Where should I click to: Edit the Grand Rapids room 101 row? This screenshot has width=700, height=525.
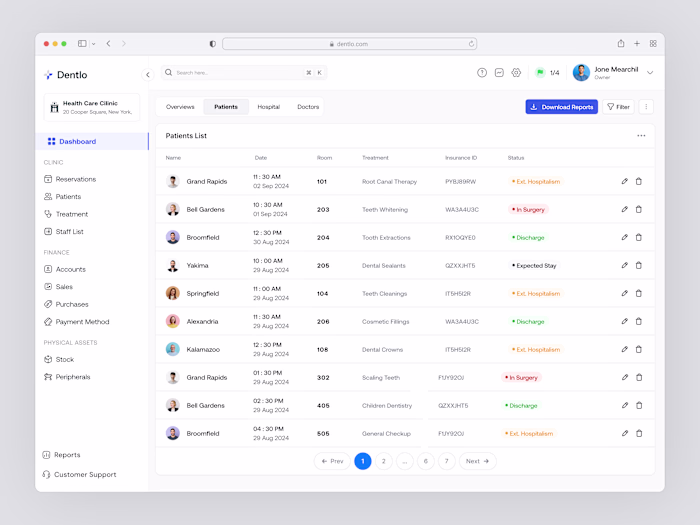(x=625, y=181)
